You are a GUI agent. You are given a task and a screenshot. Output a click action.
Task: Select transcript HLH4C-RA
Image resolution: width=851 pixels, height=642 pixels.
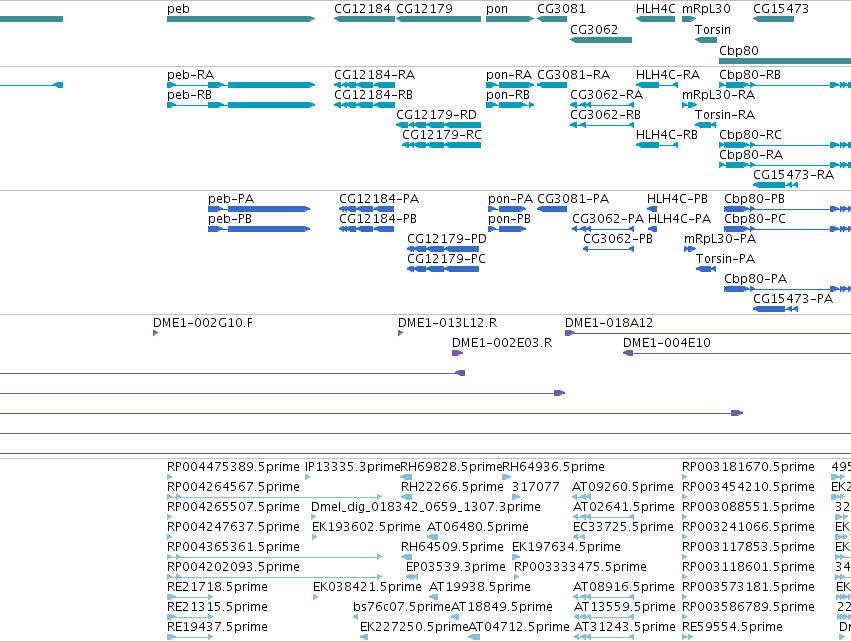click(x=657, y=85)
